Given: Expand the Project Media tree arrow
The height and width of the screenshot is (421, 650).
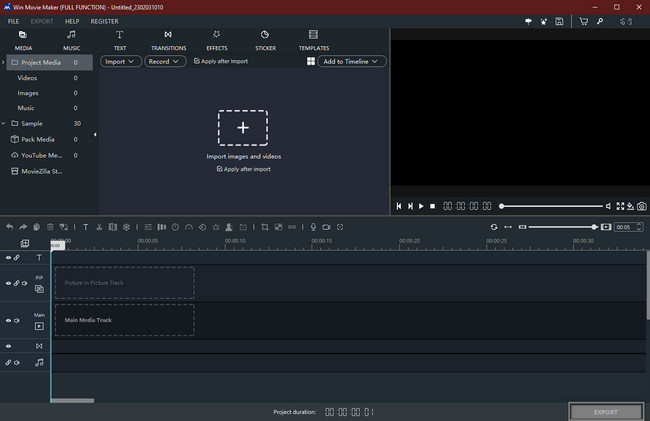Looking at the screenshot, I should [3, 62].
